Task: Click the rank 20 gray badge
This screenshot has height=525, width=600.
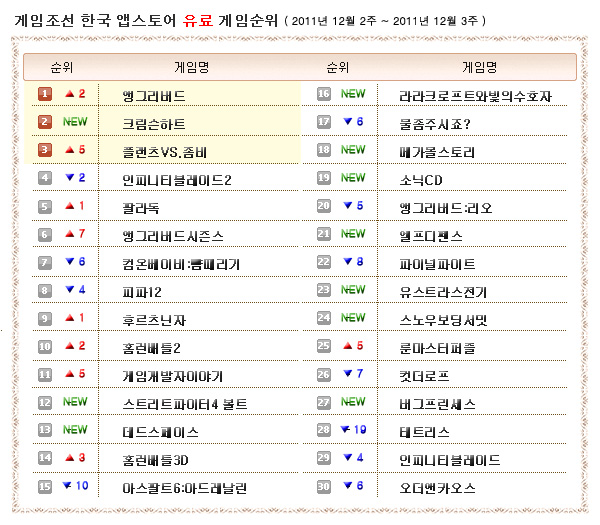Action: tap(324, 206)
